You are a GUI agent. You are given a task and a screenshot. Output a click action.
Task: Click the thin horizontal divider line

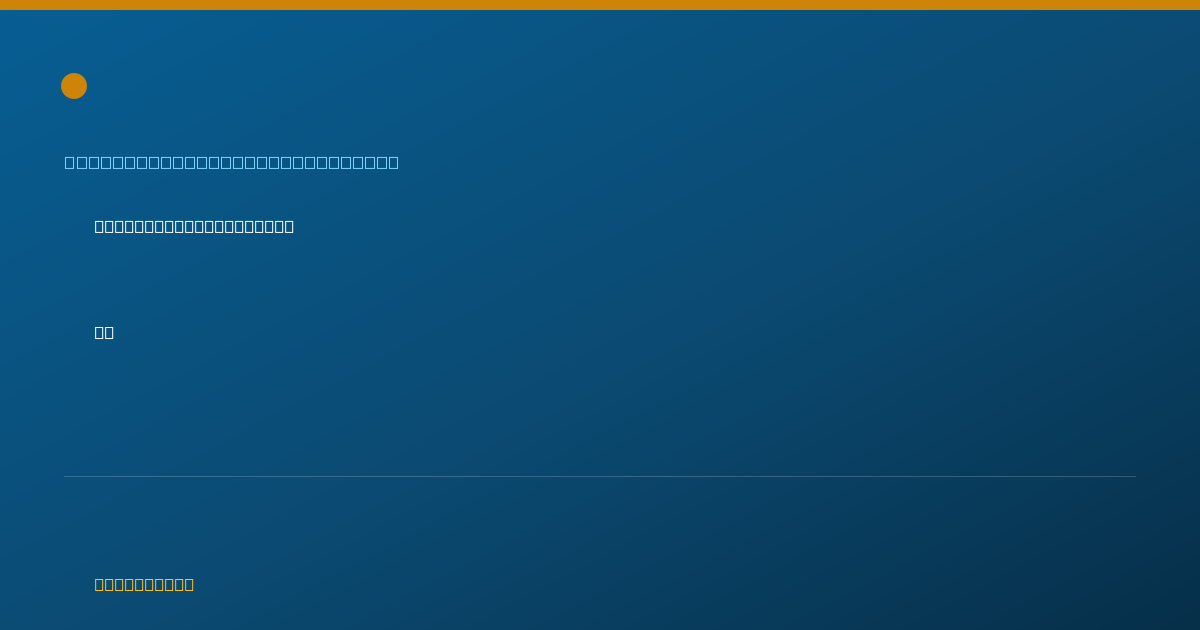point(600,476)
